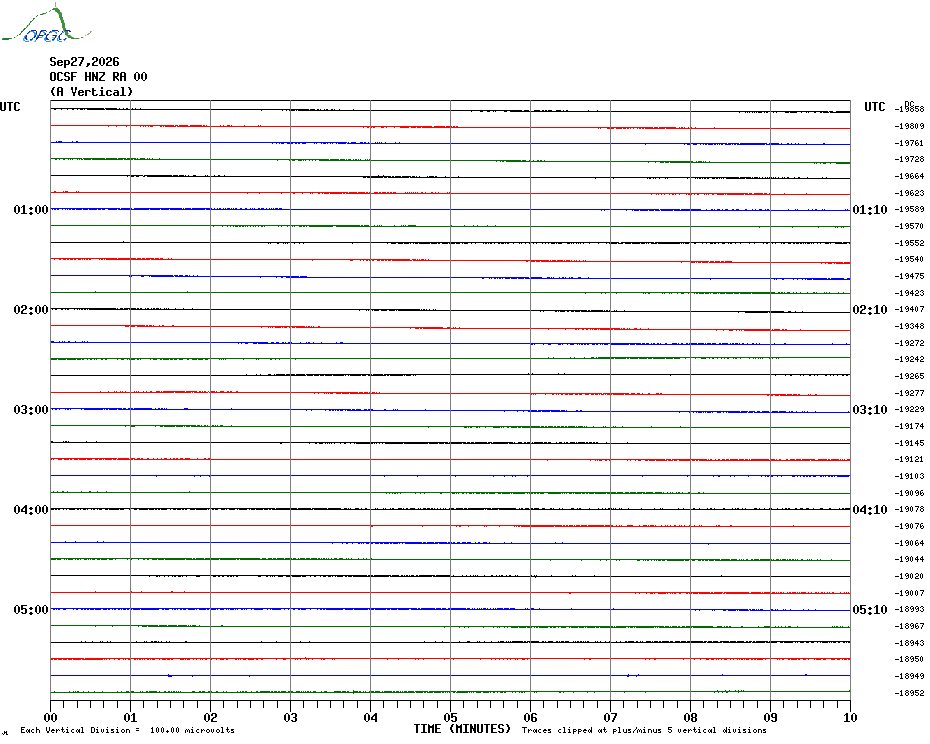Click the Each Vertical Division scale note
This screenshot has width=930, height=744.
[x=128, y=730]
